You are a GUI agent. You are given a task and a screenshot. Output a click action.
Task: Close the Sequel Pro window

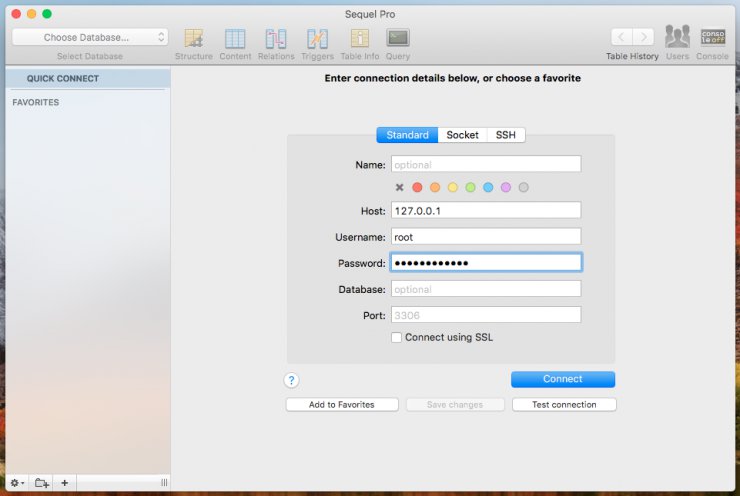click(x=16, y=14)
